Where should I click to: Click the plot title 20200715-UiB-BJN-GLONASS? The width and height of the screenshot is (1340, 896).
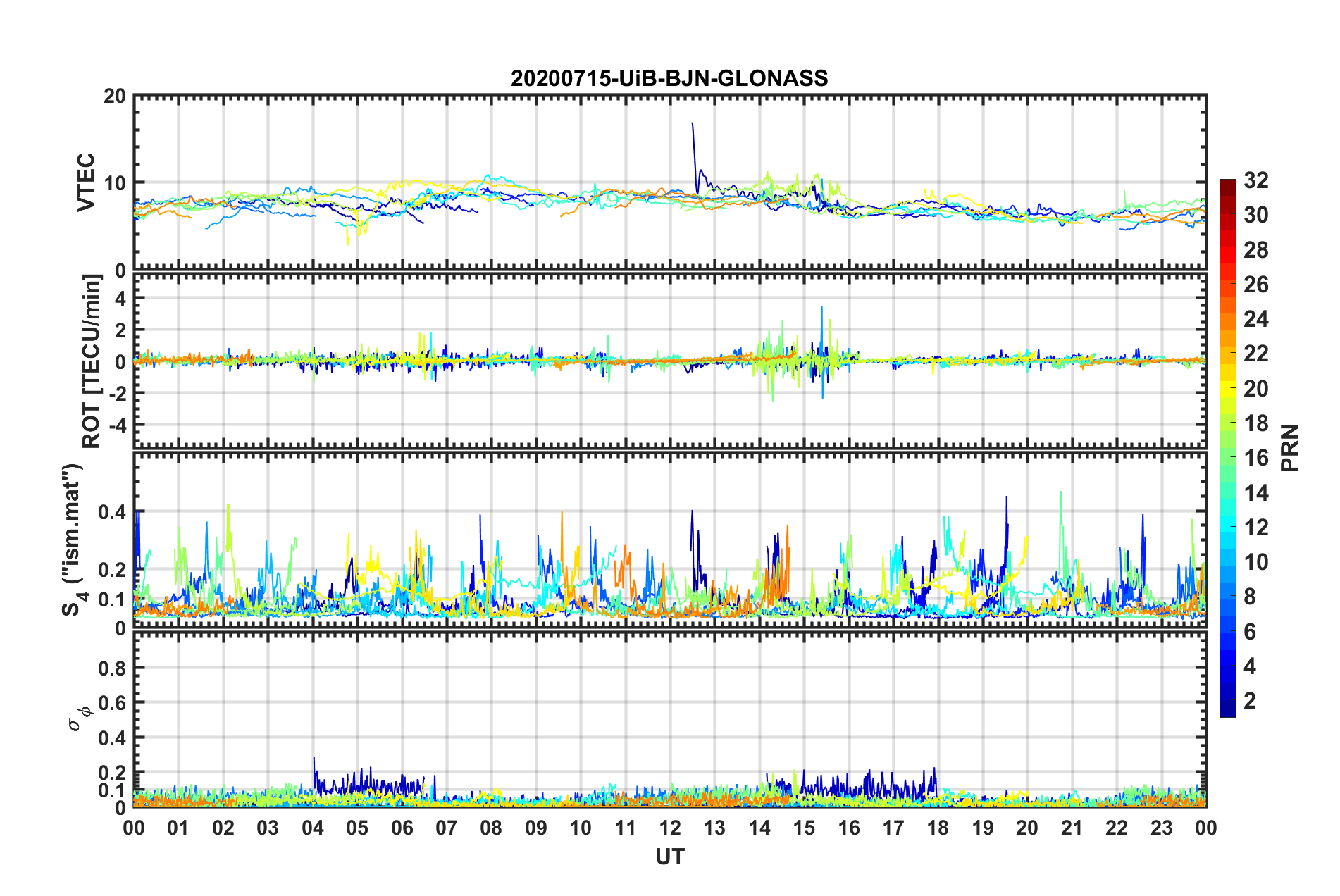[669, 78]
